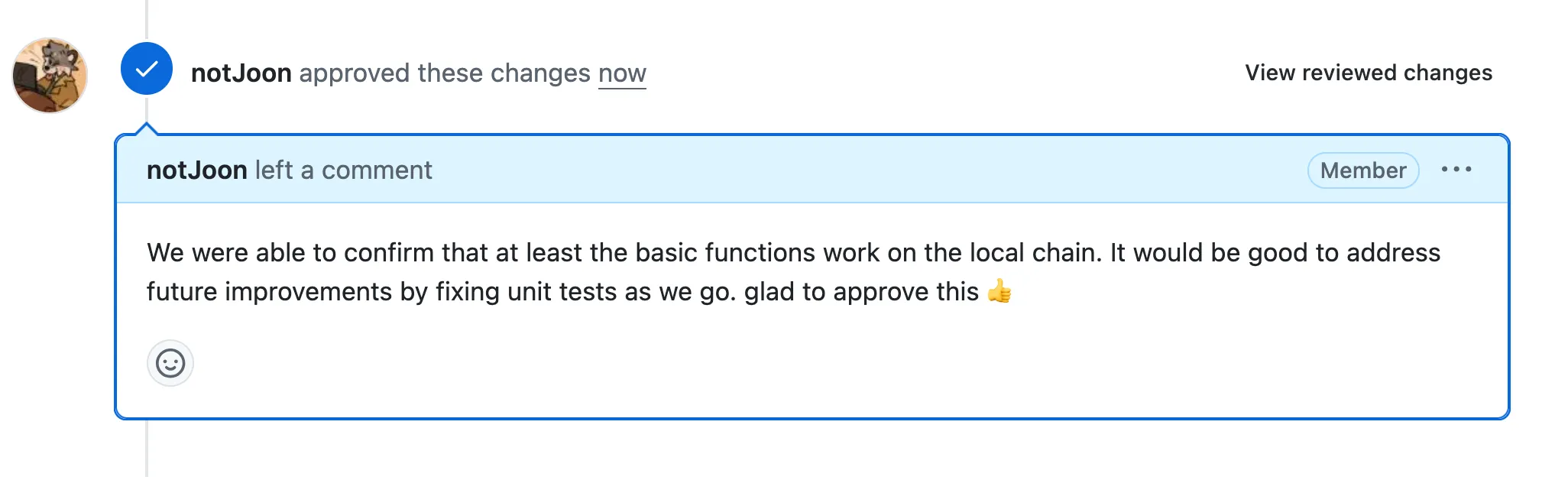The width and height of the screenshot is (1568, 480).
Task: Click the timeline line below the comment box
Action: pos(147,449)
